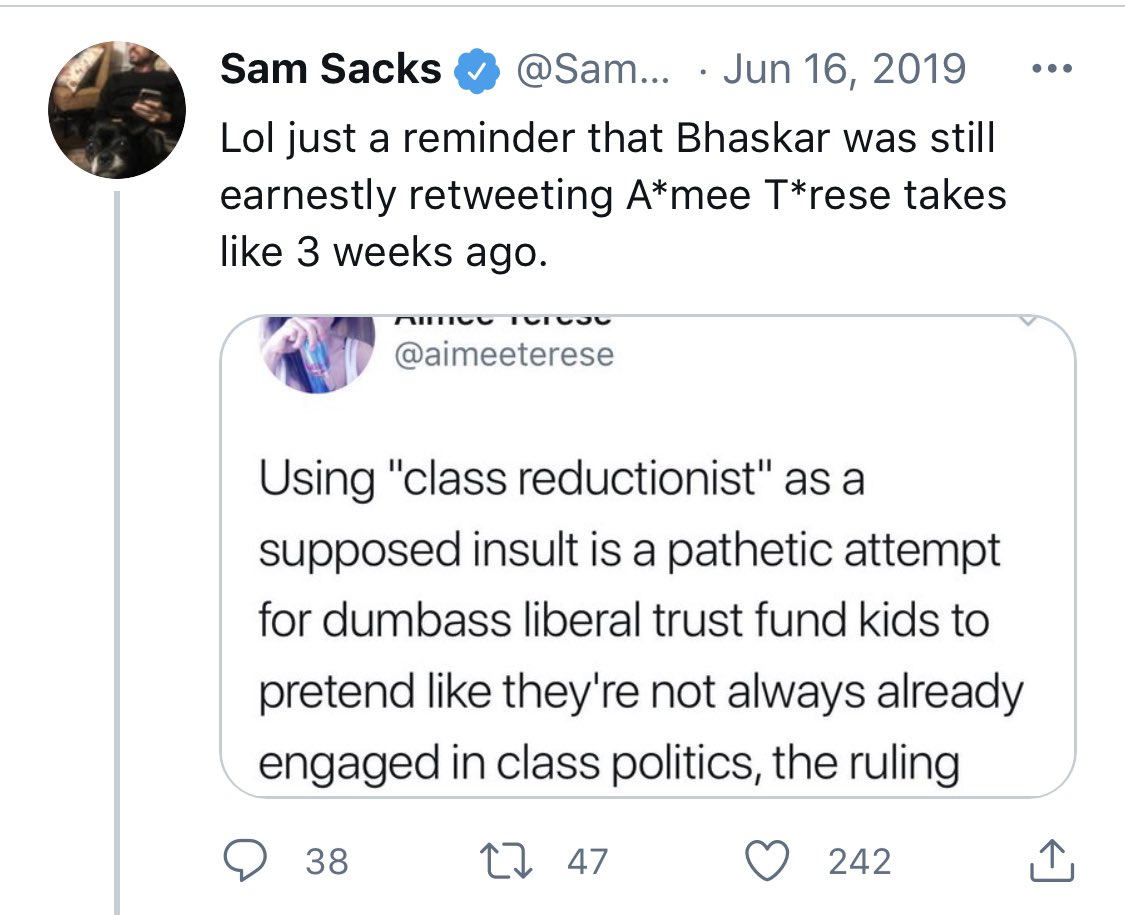This screenshot has width=1125, height=915.
Task: Open the reply speech bubble icon
Action: coord(245,860)
